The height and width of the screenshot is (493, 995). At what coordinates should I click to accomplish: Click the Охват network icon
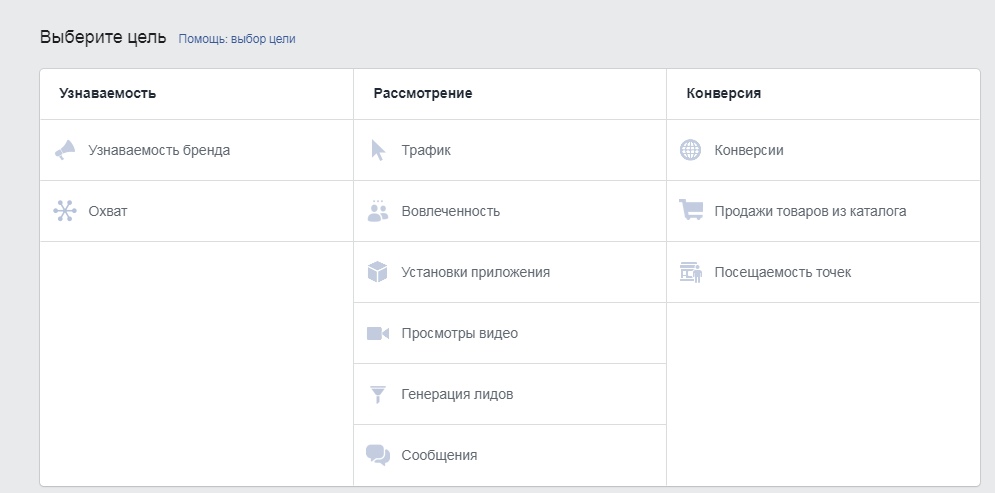tap(65, 211)
